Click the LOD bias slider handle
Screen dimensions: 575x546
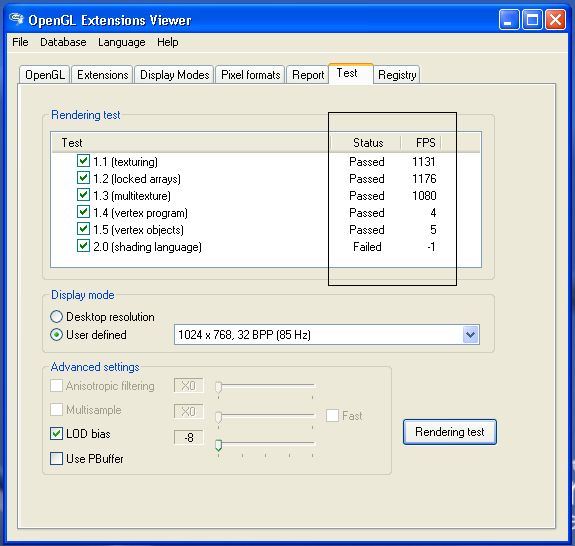[x=219, y=444]
